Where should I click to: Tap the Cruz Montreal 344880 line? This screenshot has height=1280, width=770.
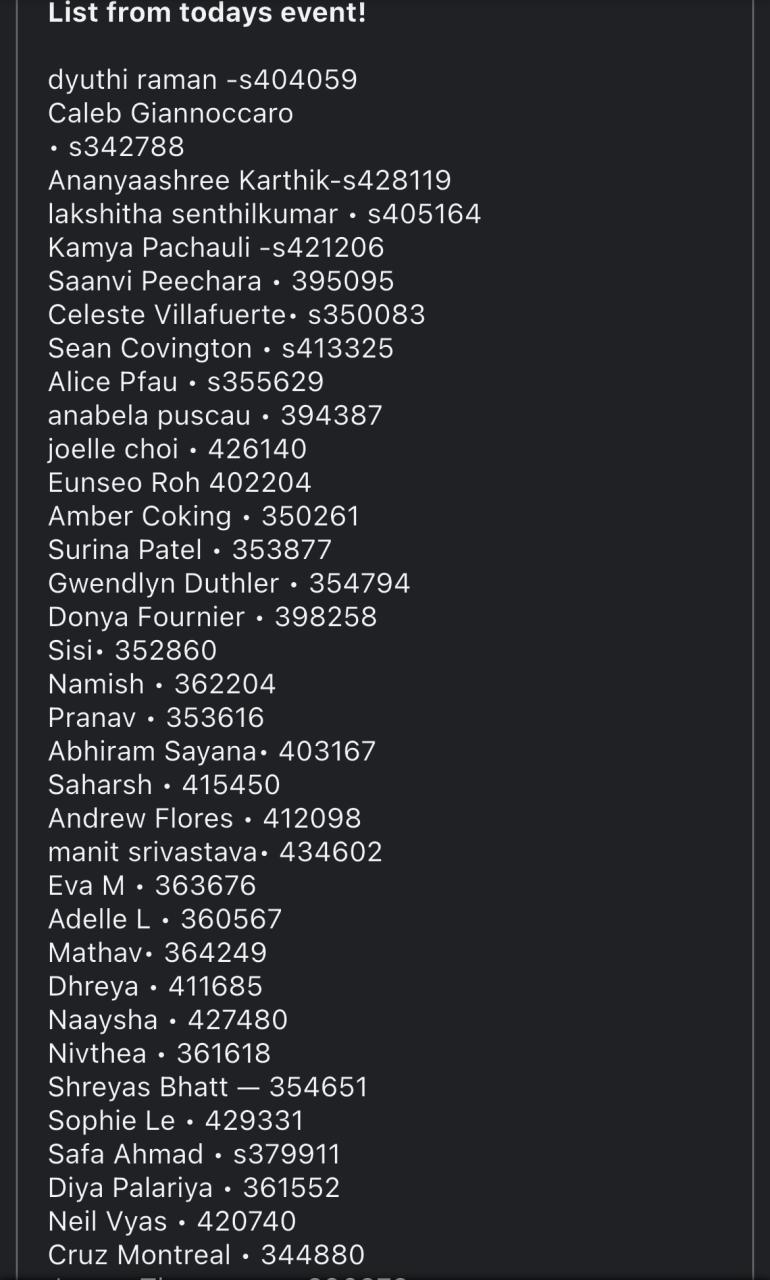coord(206,1254)
